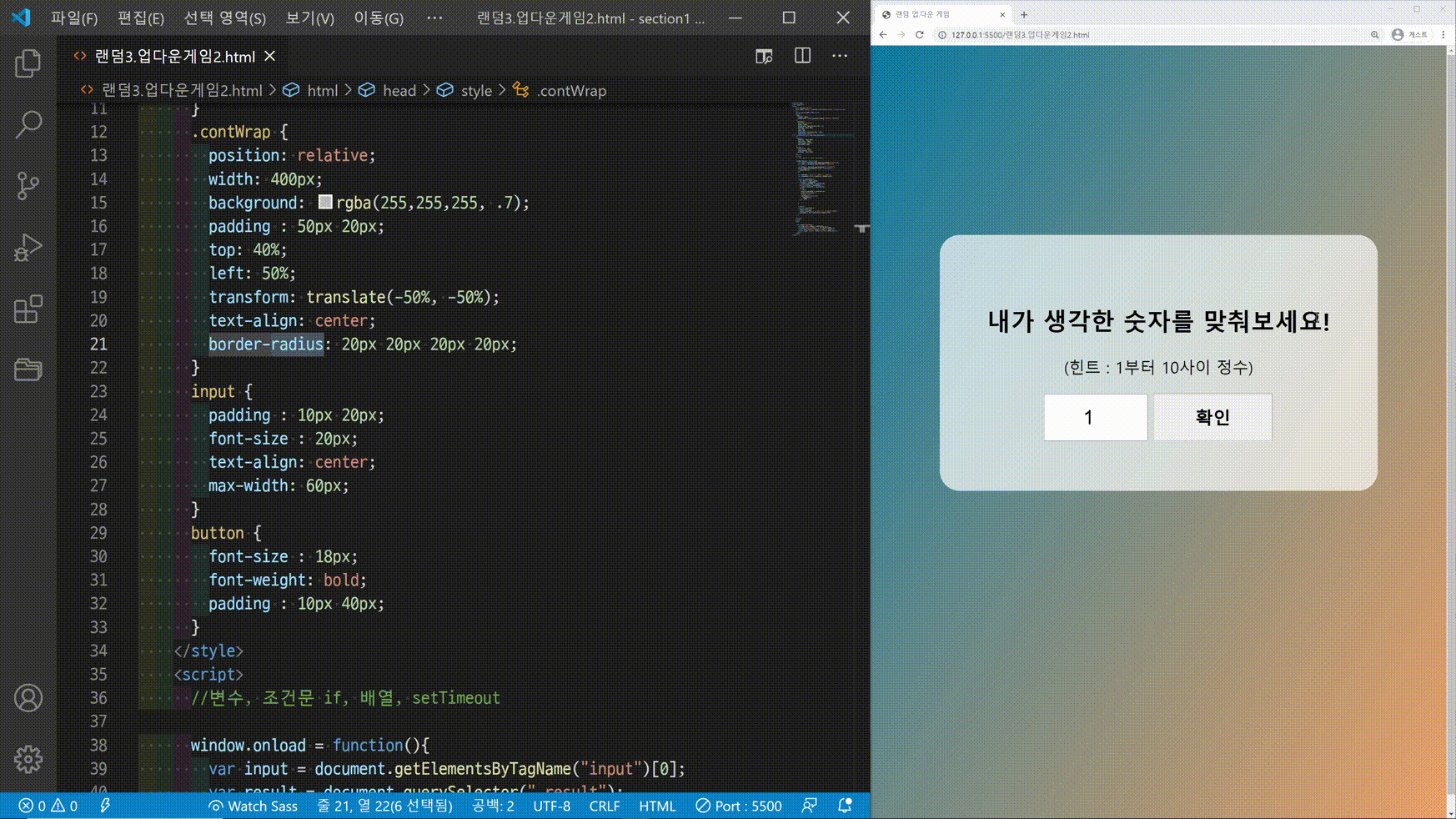Image resolution: width=1456 pixels, height=819 pixels.
Task: Open the 이동(G) menu
Action: [x=379, y=18]
